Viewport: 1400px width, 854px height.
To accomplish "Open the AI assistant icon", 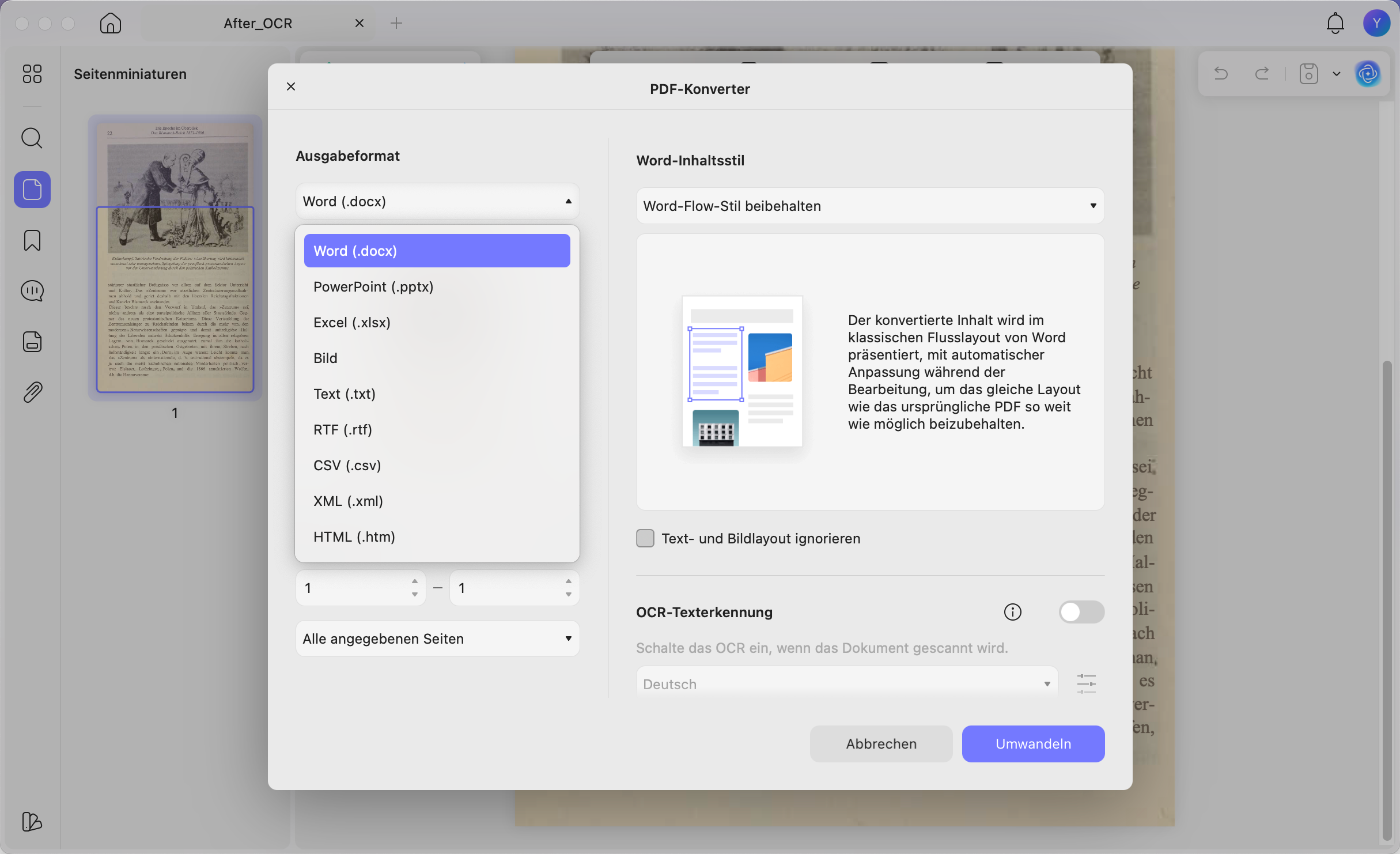I will tap(1368, 74).
